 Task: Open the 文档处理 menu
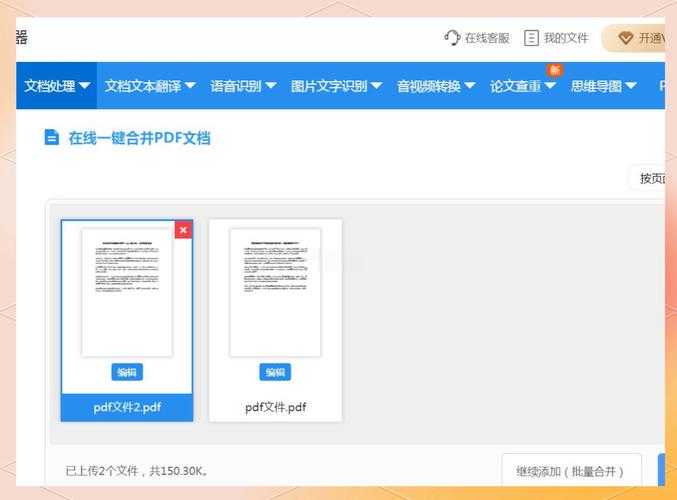click(57, 85)
